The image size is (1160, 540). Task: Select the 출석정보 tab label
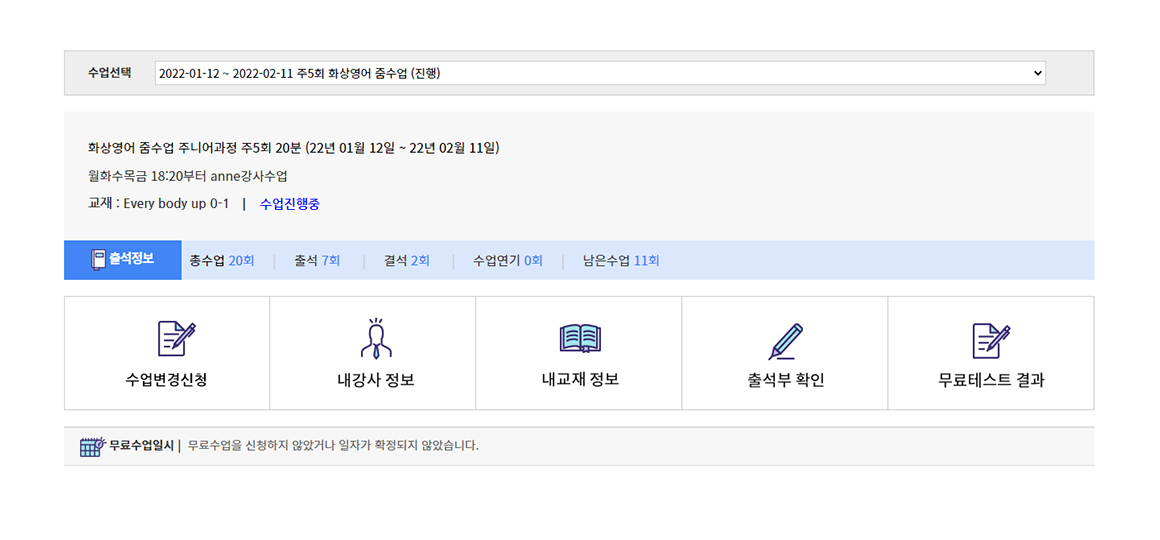131,259
